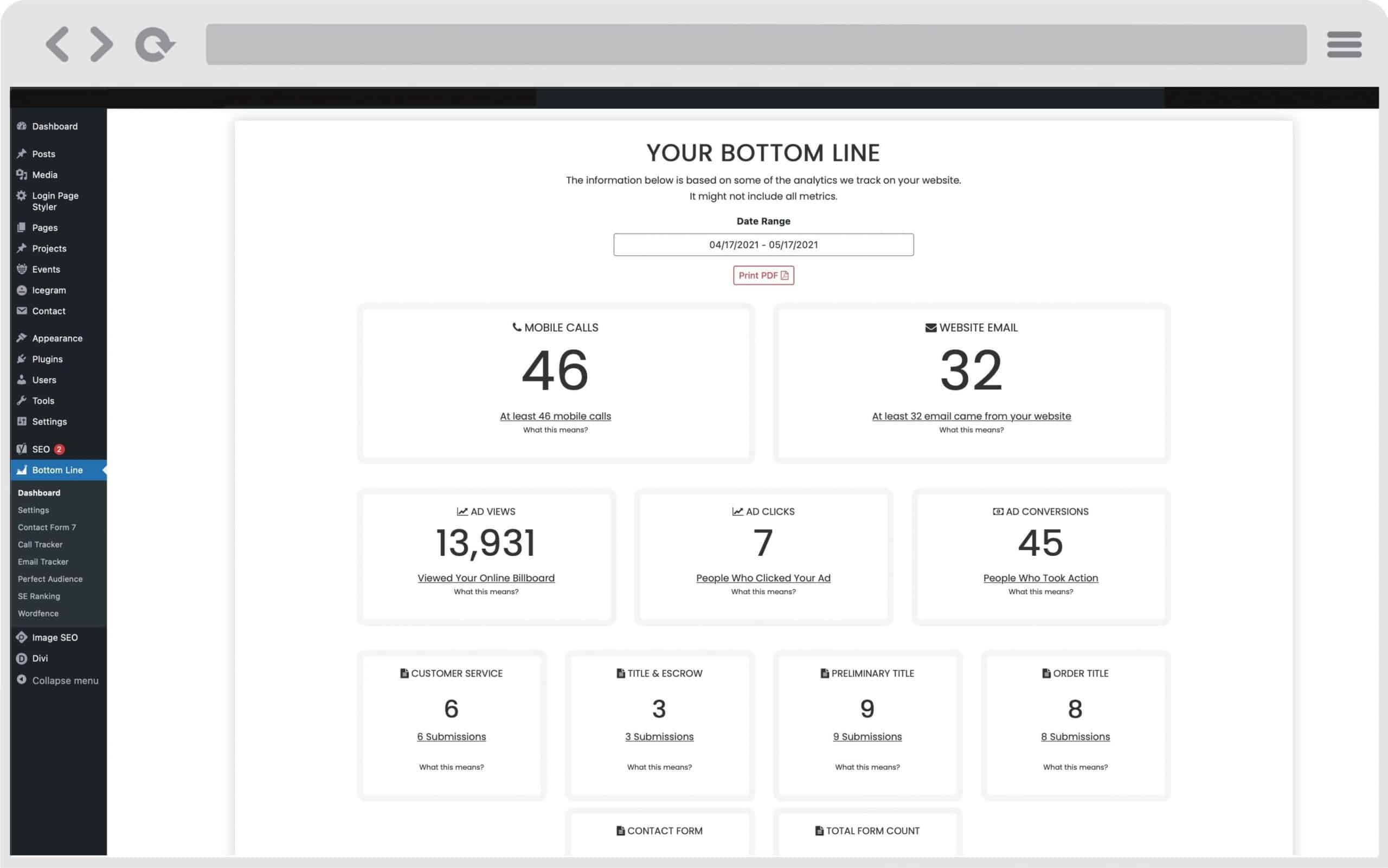Click the Print PDF button
The image size is (1388, 868).
tap(763, 275)
